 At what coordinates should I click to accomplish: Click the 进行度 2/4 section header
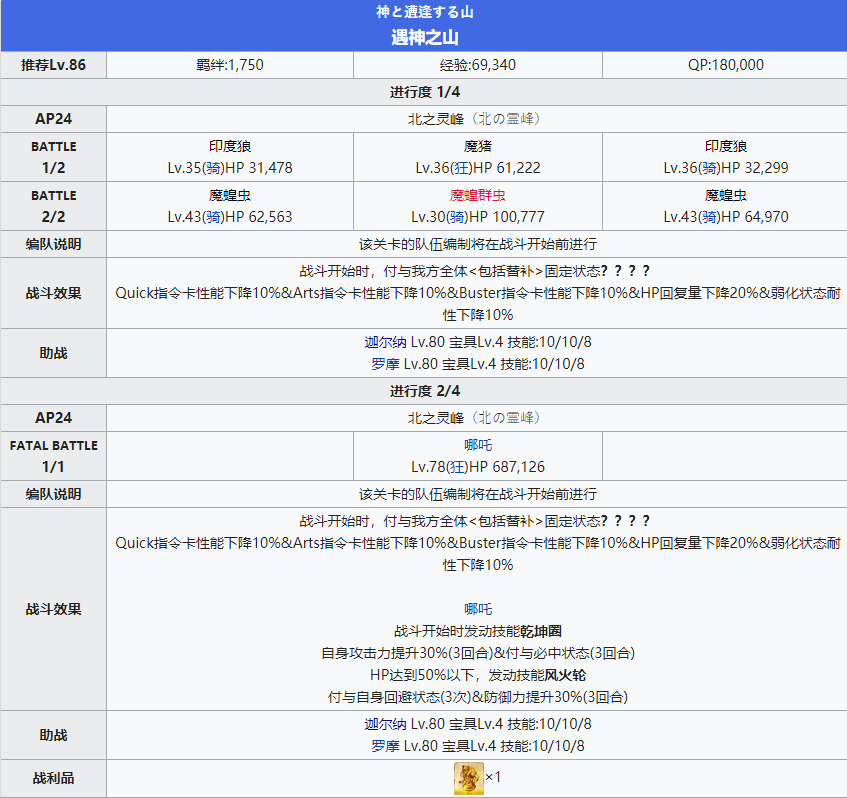point(425,391)
